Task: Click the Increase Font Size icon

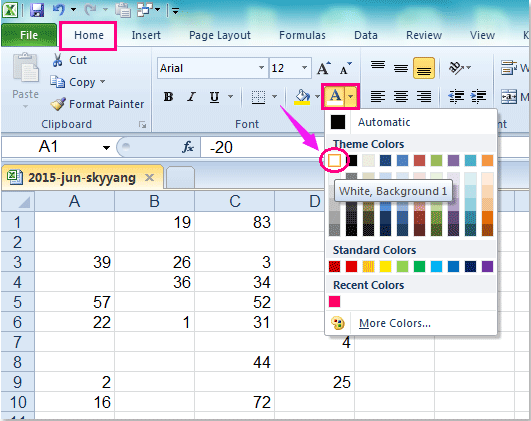Action: pyautogui.click(x=324, y=68)
